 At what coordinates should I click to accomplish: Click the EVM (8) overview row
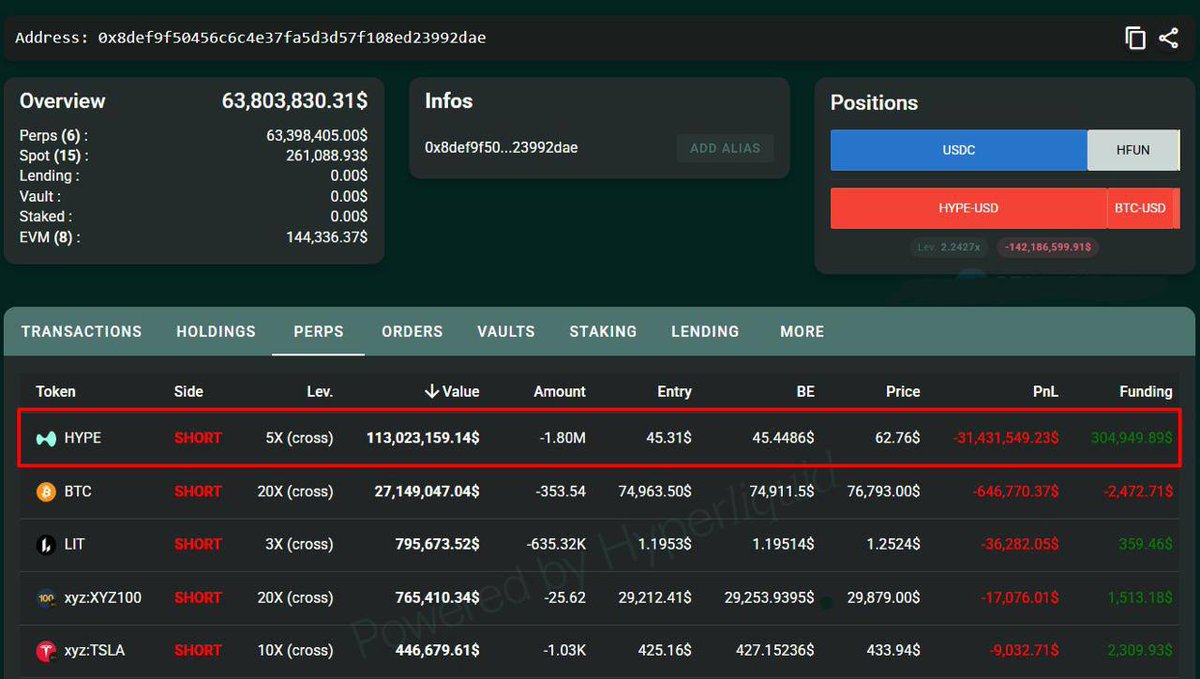point(193,237)
